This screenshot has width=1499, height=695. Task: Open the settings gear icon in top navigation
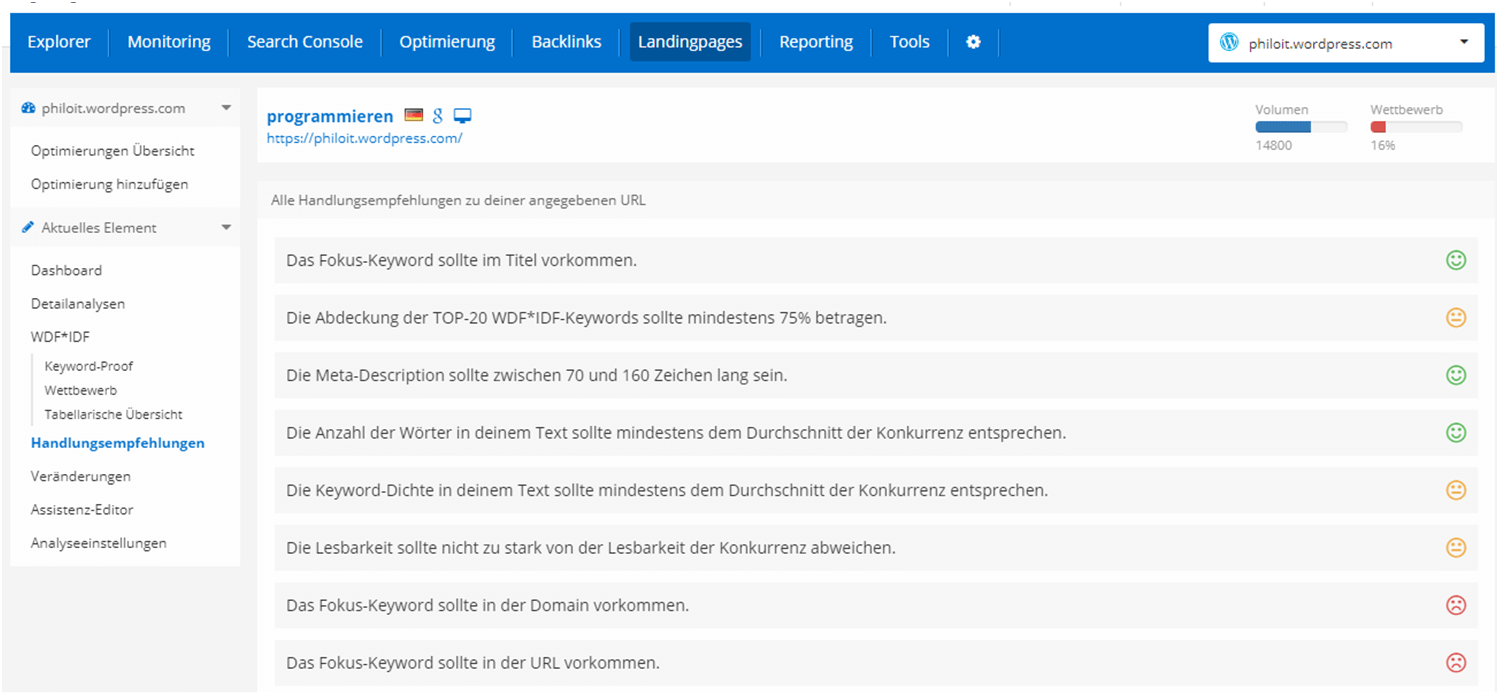pos(973,42)
